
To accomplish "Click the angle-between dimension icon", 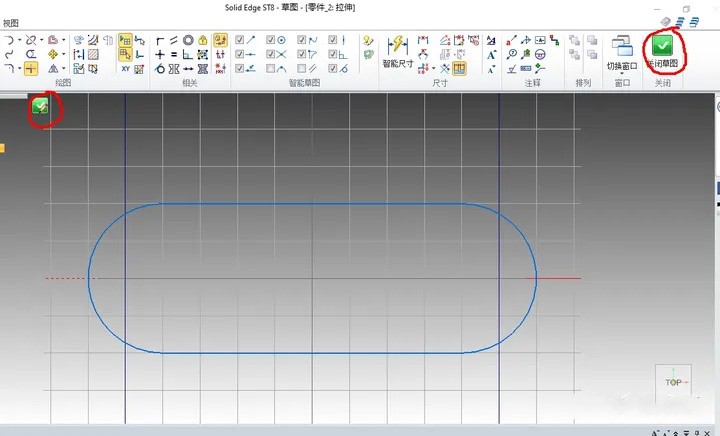I will point(423,55).
